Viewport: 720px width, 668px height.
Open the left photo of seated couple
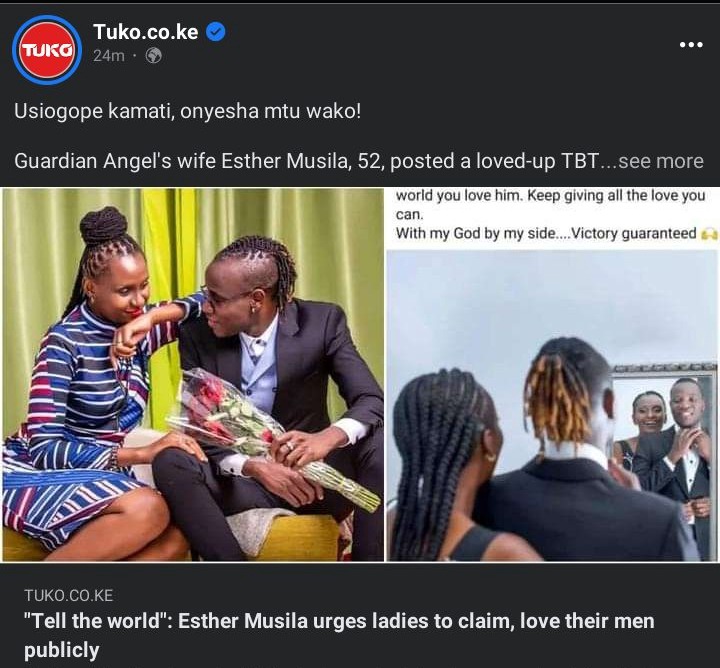pos(193,374)
